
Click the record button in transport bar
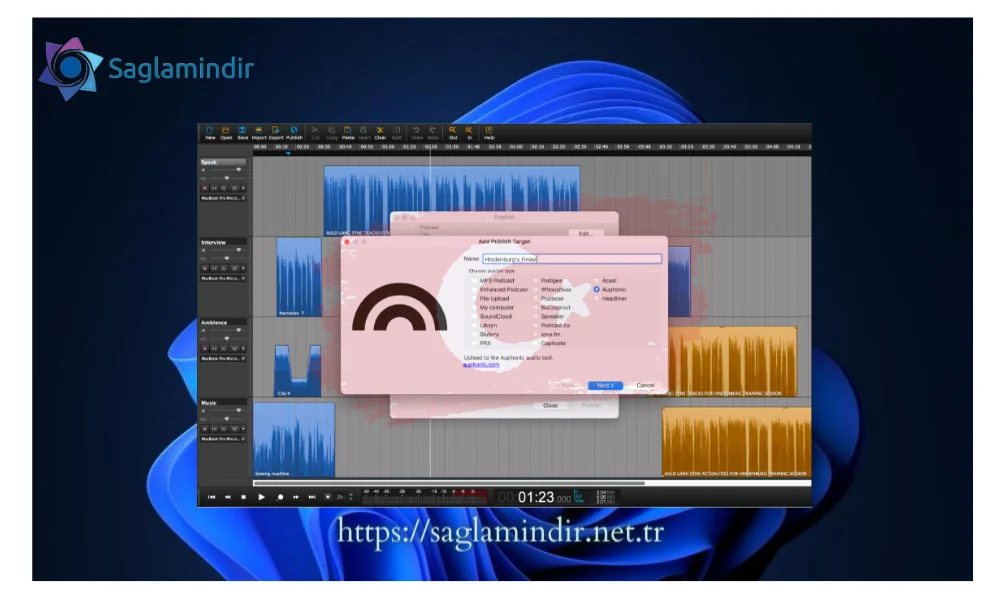tap(280, 497)
